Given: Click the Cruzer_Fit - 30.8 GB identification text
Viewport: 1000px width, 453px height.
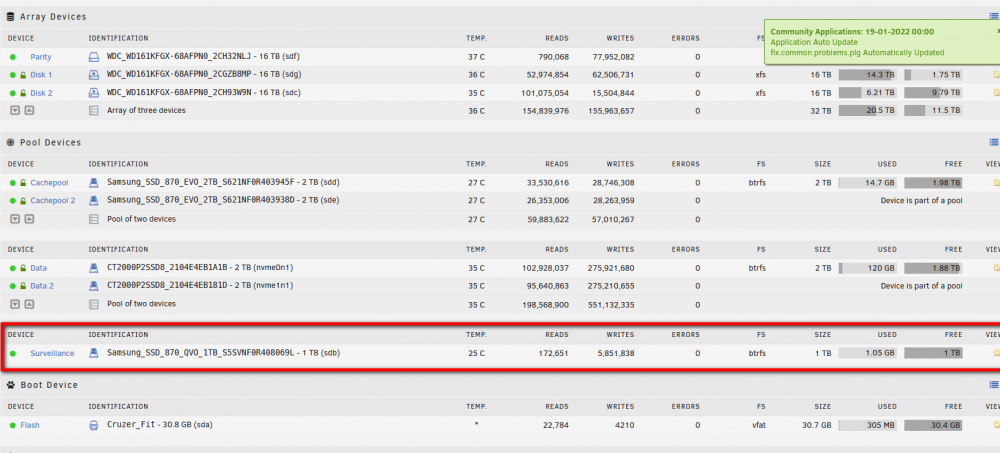Looking at the screenshot, I should [150, 425].
